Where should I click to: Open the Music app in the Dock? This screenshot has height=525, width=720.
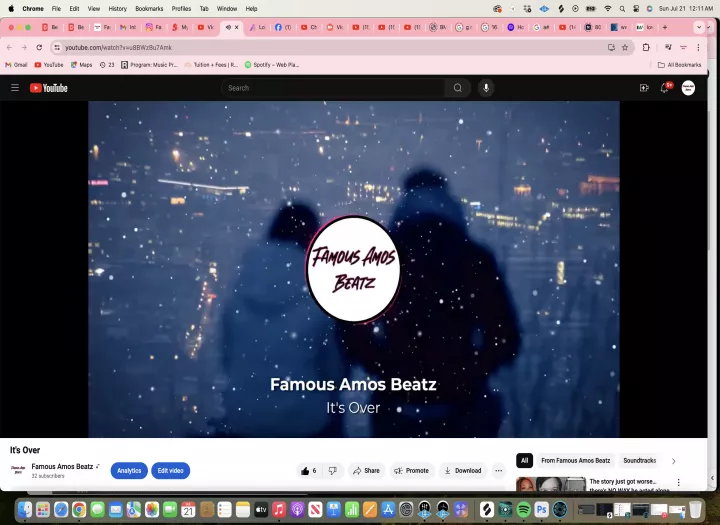pyautogui.click(x=279, y=509)
